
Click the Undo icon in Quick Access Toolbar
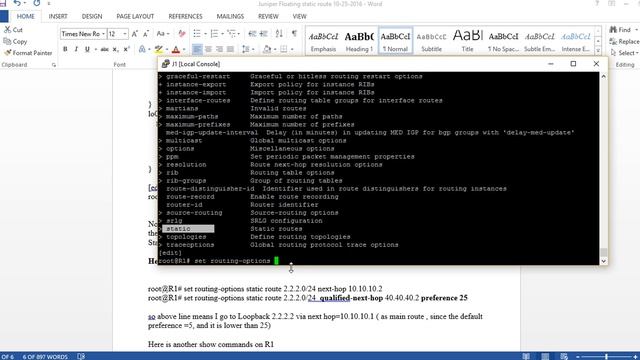tap(16, 3)
